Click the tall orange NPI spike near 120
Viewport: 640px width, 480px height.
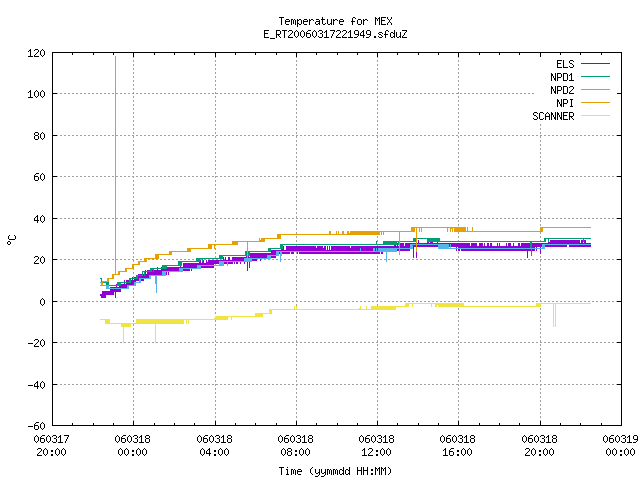(x=116, y=163)
